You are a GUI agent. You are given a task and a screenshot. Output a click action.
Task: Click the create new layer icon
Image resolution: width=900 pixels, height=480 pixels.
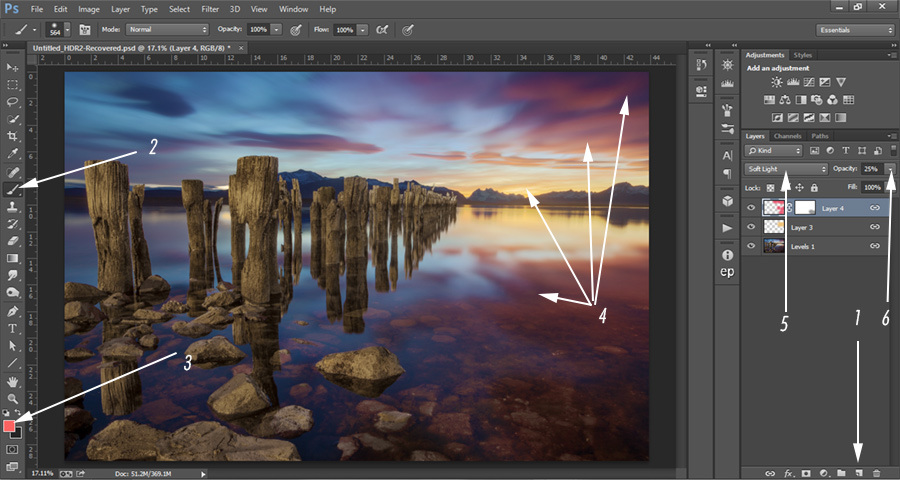pyautogui.click(x=858, y=471)
